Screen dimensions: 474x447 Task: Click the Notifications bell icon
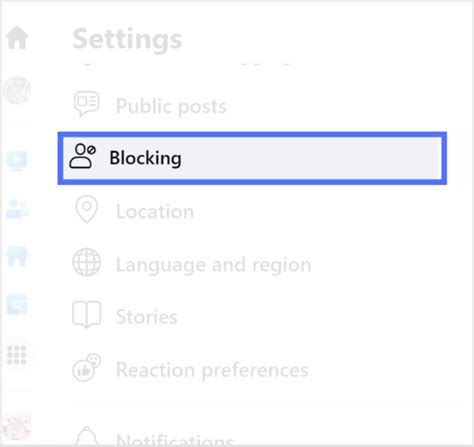tap(87, 436)
